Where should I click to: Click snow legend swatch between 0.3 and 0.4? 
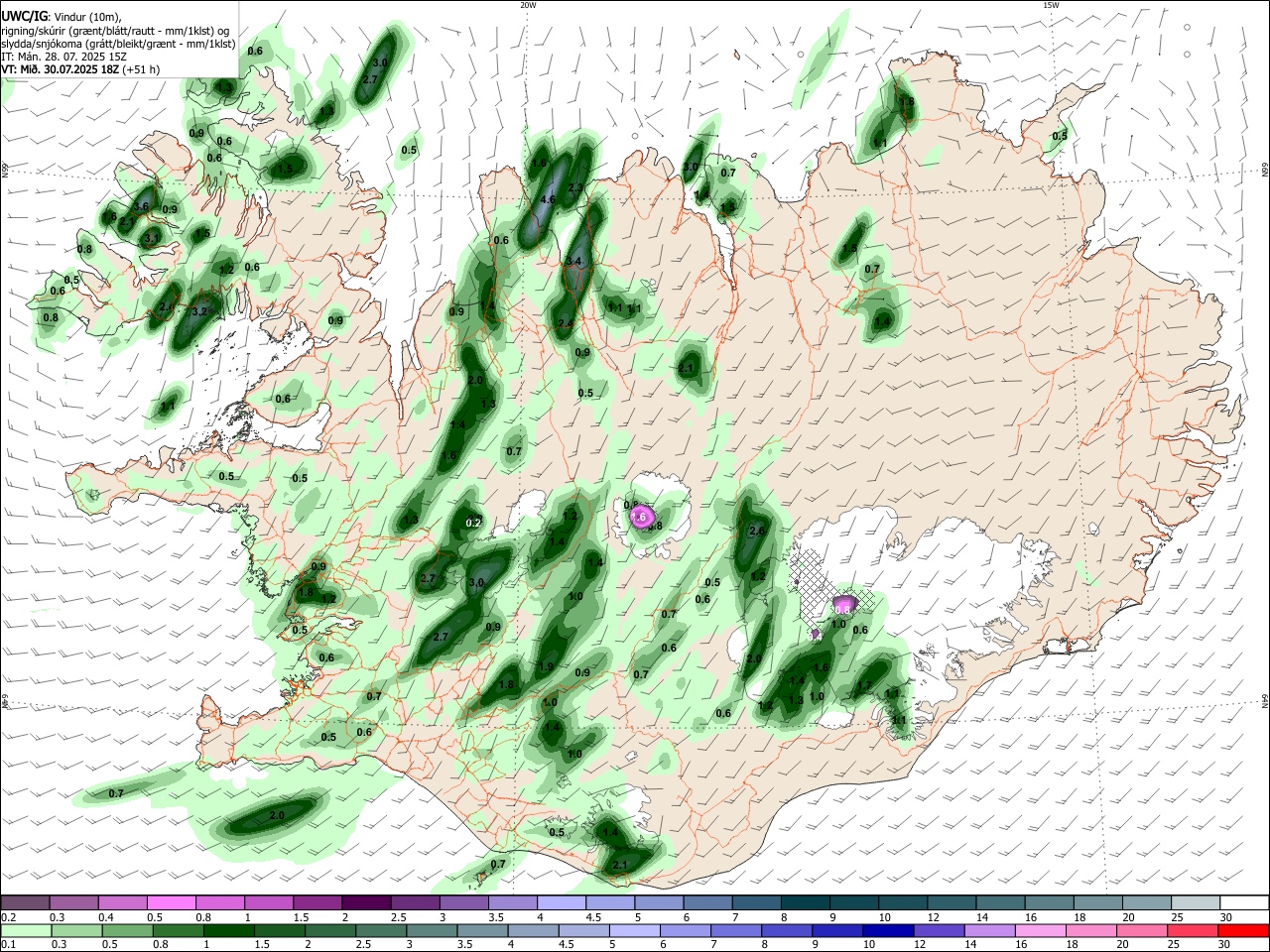click(x=74, y=902)
